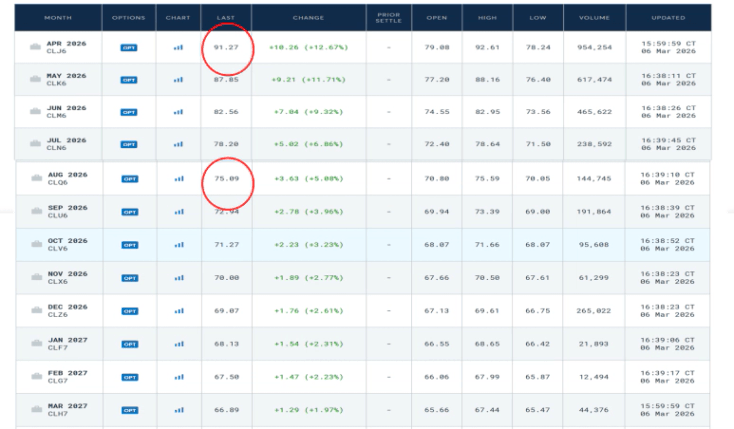Image resolution: width=734 pixels, height=429 pixels.
Task: Open the AUG 2026 CLQ6 contract link
Action: 69,179
